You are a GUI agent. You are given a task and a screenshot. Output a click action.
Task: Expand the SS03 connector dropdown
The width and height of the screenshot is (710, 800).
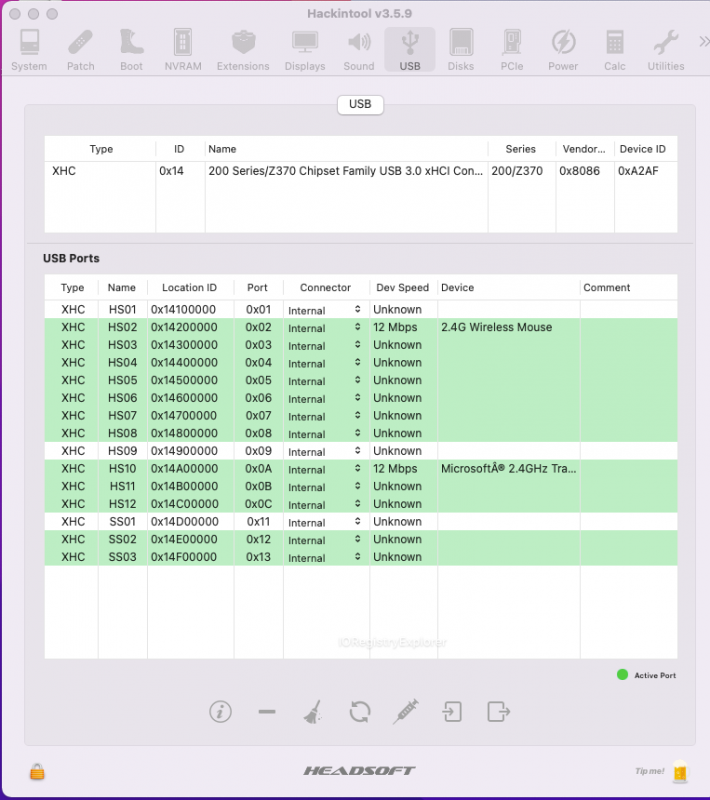click(325, 558)
